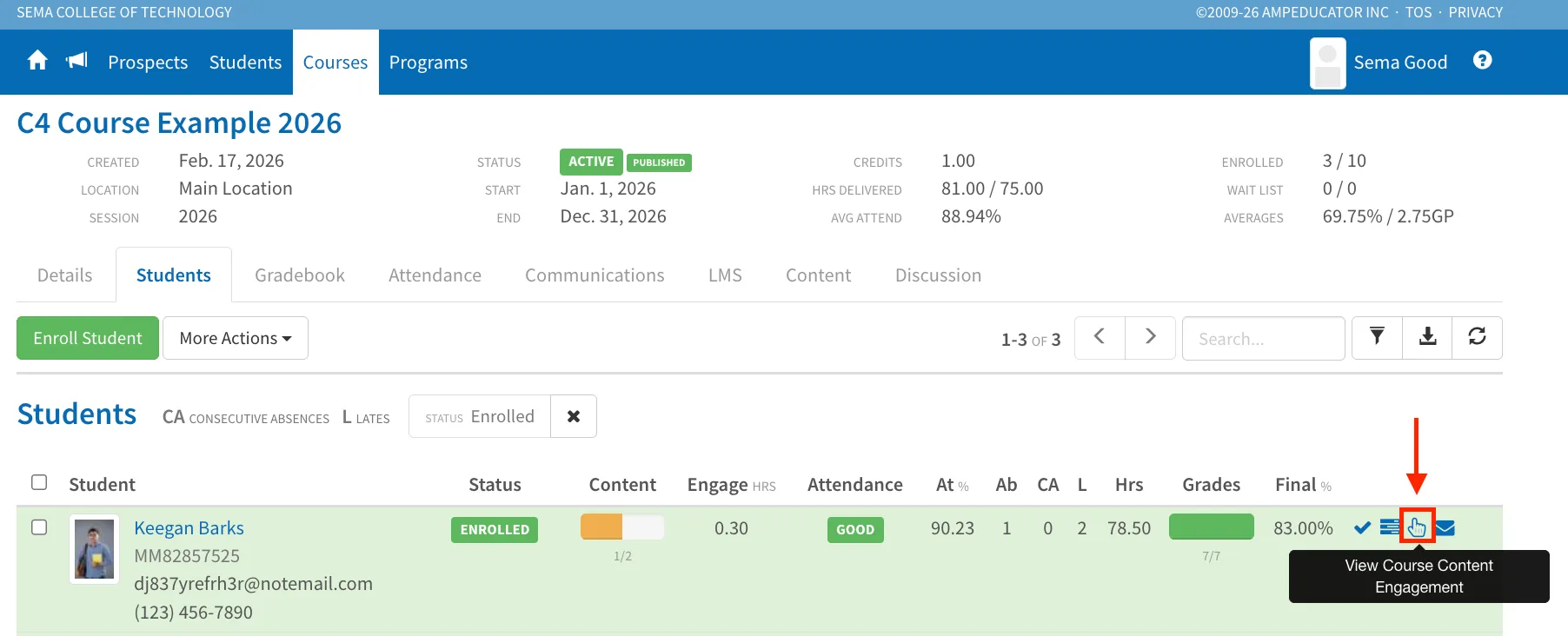Open the announcements megaphone icon
The height and width of the screenshot is (636, 1568).
point(77,60)
